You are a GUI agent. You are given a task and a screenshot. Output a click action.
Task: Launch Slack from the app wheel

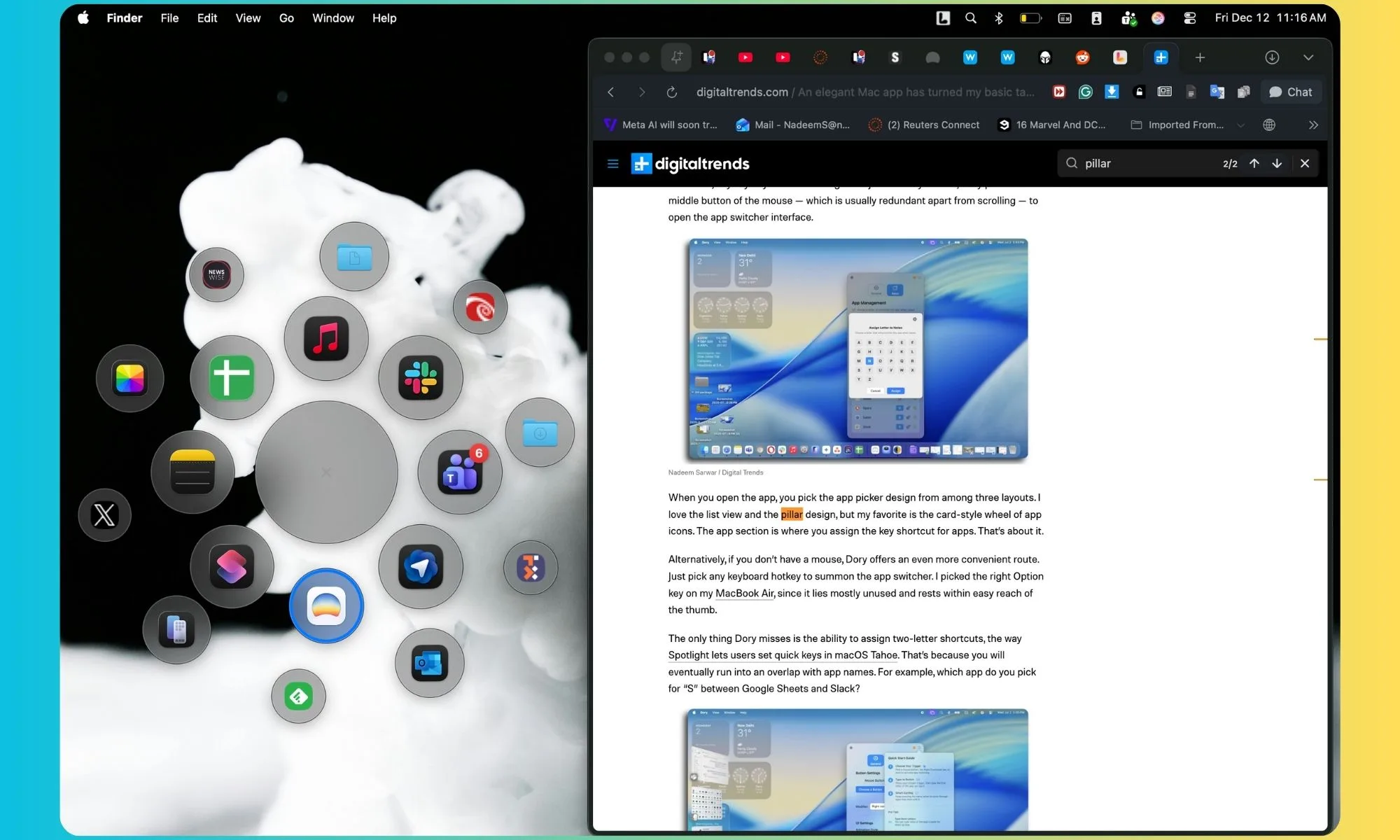tap(421, 378)
